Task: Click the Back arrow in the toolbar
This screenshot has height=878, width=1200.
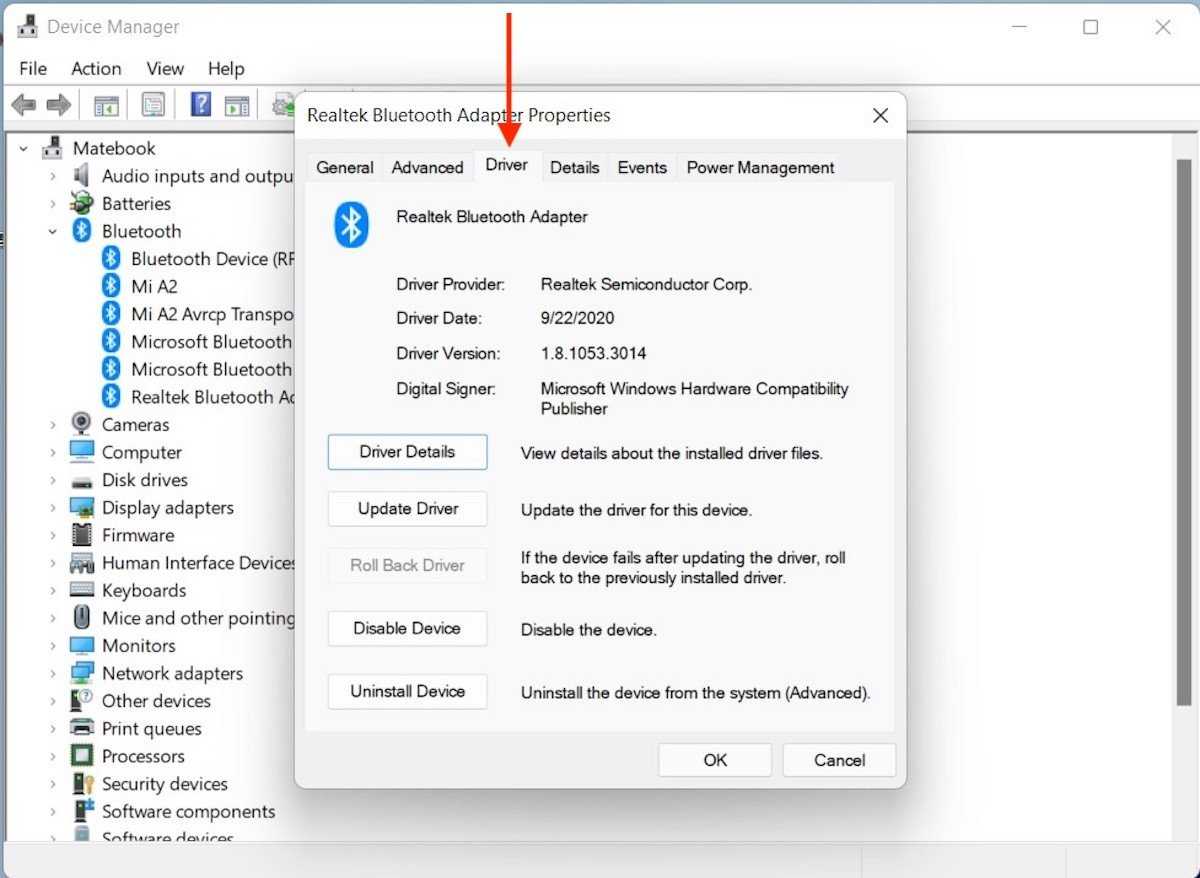Action: 24,105
